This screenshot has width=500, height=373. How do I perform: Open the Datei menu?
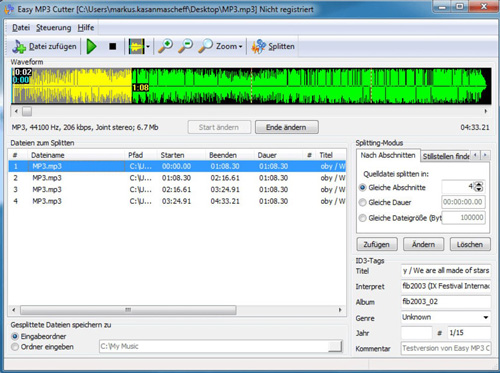pyautogui.click(x=21, y=28)
